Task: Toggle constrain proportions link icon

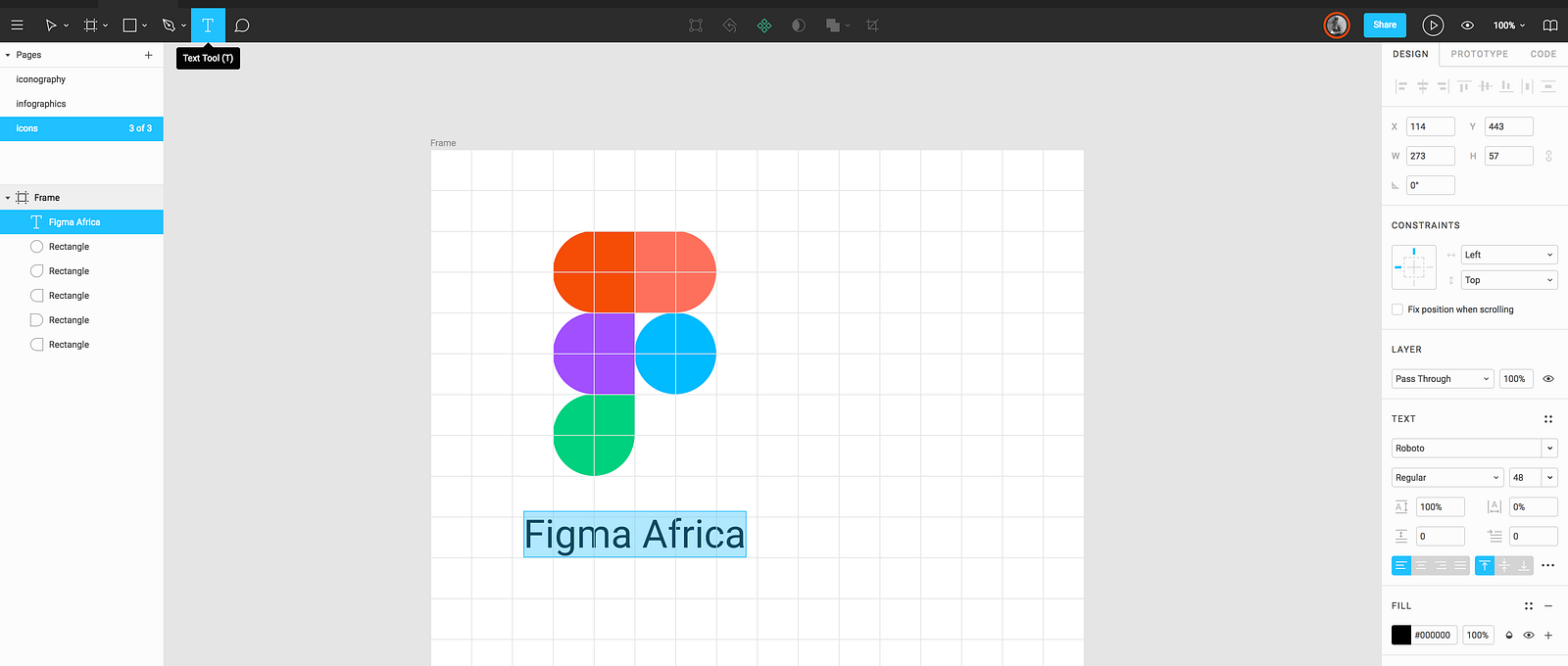Action: click(1548, 156)
